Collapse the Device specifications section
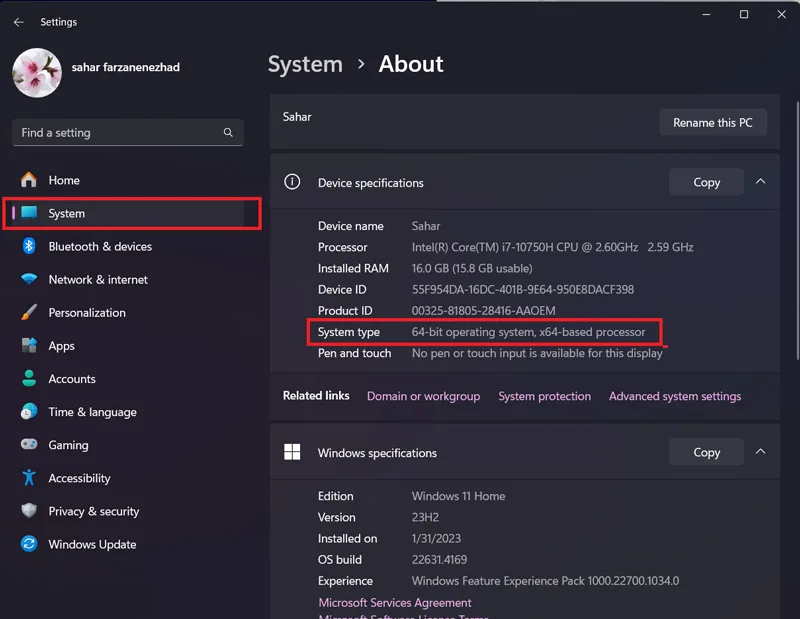This screenshot has height=619, width=800. 761,182
